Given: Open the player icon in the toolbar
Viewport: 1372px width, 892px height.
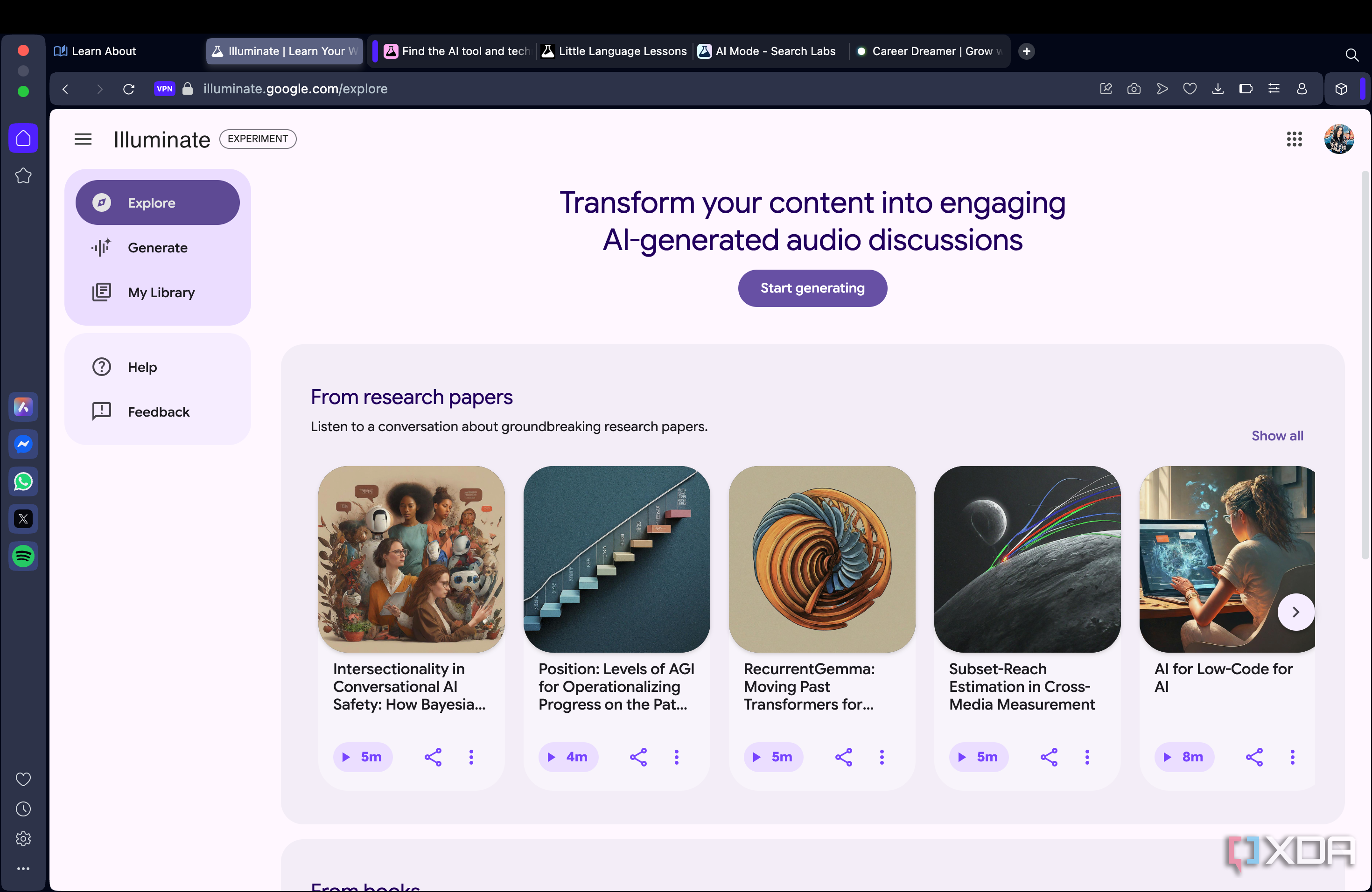Looking at the screenshot, I should [1162, 89].
